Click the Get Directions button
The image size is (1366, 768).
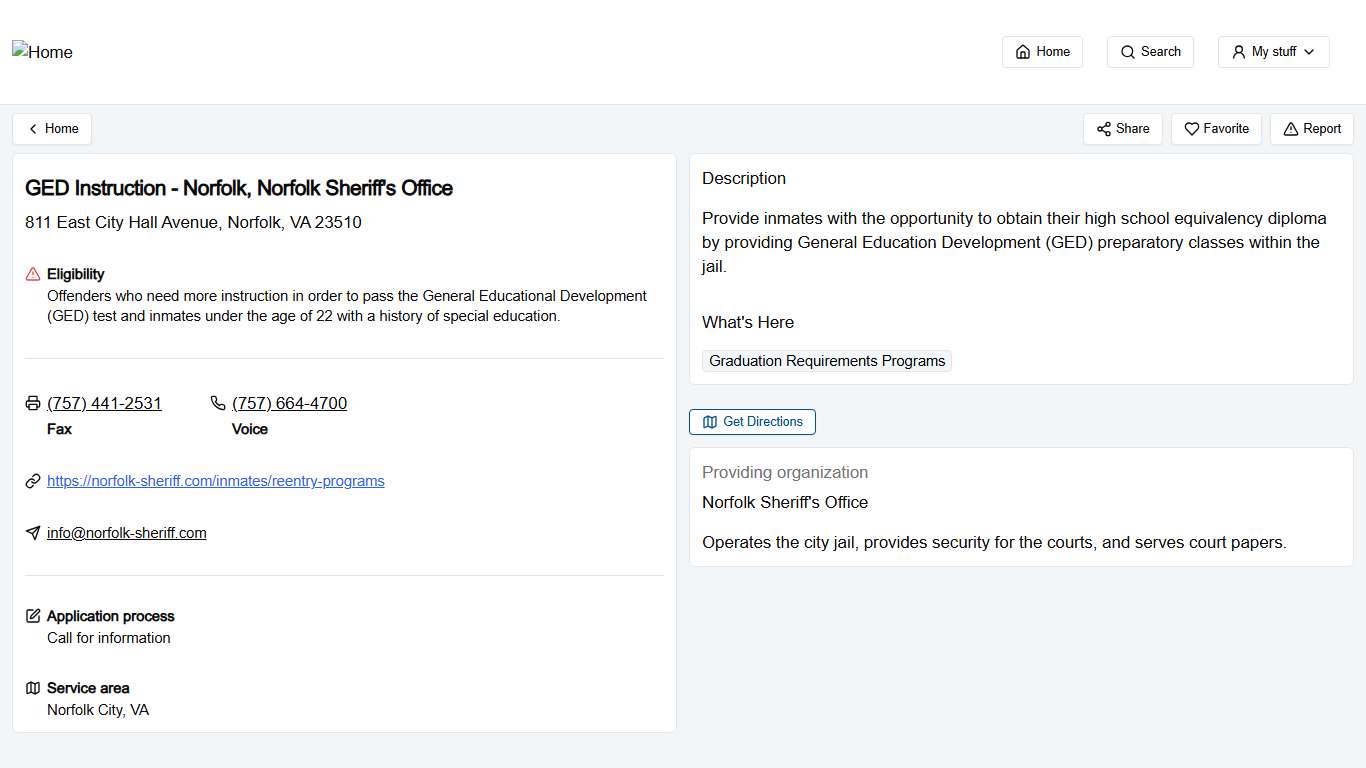tap(752, 421)
